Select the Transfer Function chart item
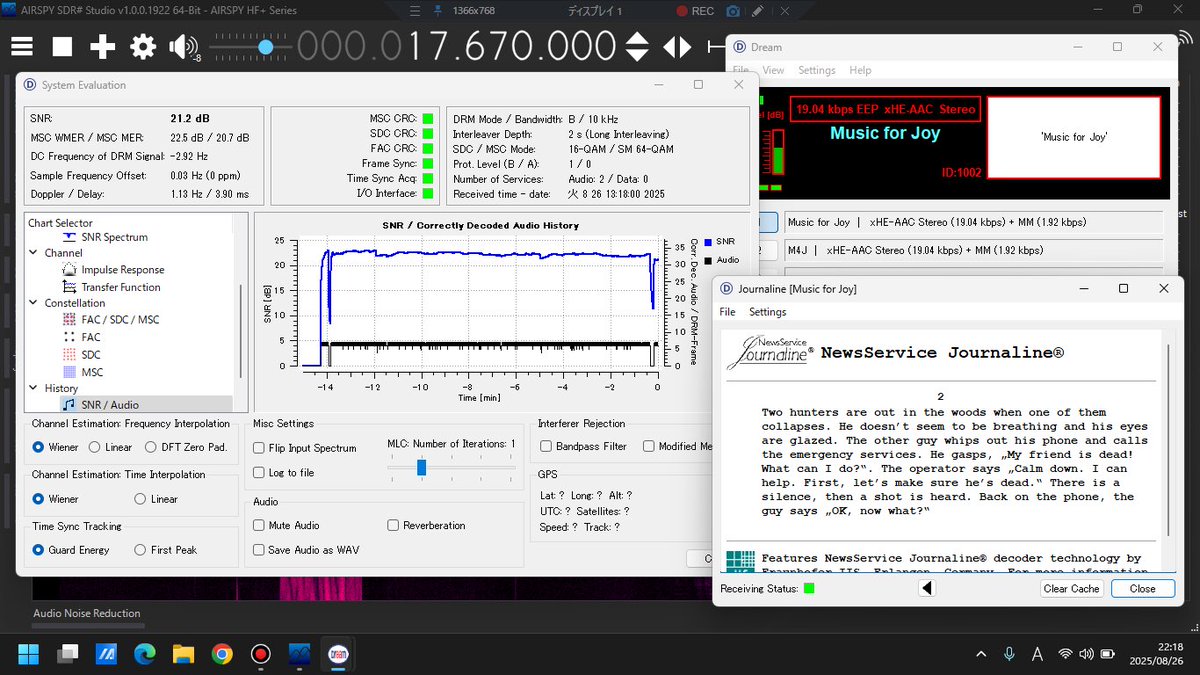The image size is (1200, 675). (120, 287)
